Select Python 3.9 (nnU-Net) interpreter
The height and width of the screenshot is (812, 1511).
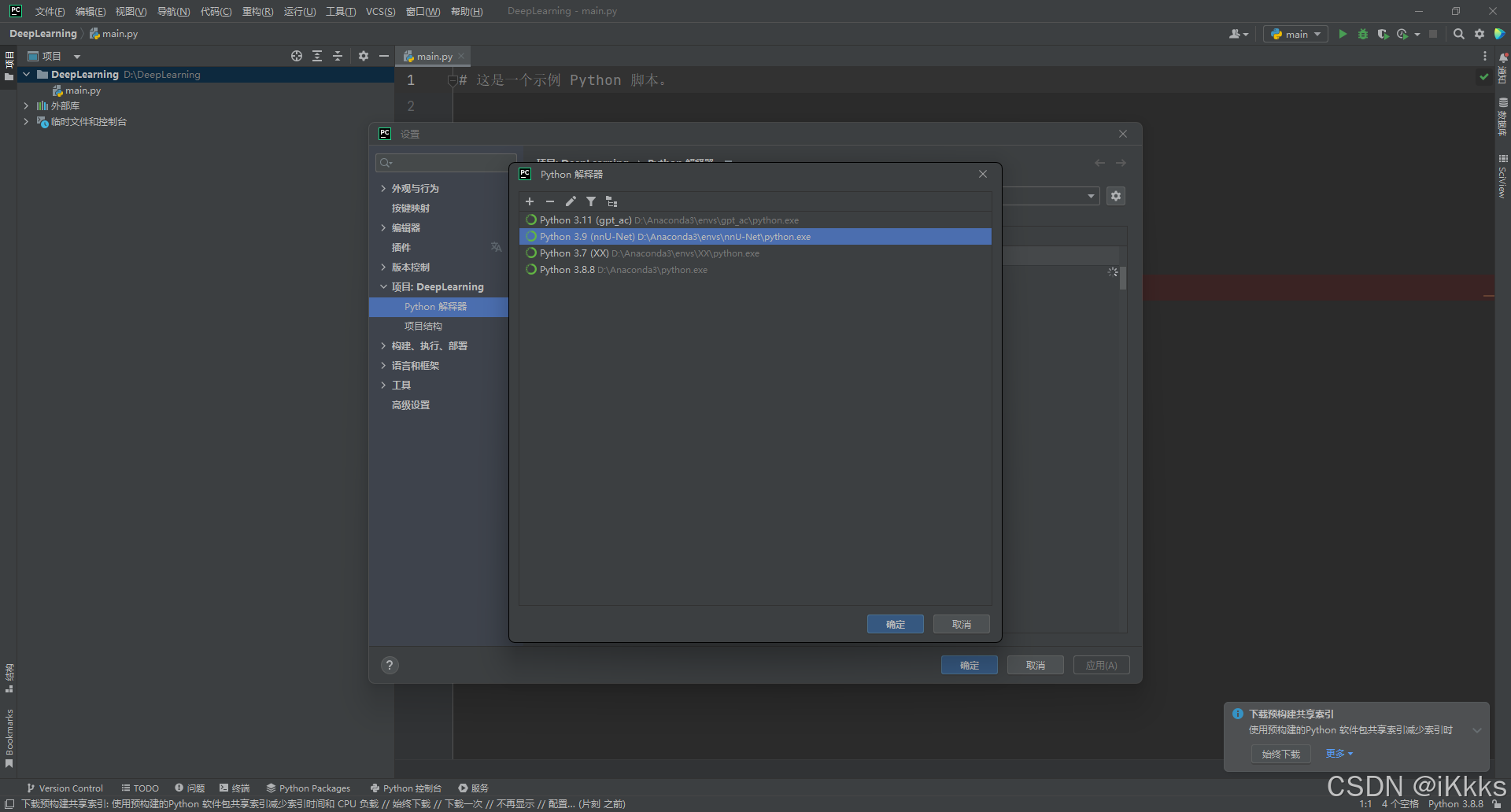pos(755,237)
